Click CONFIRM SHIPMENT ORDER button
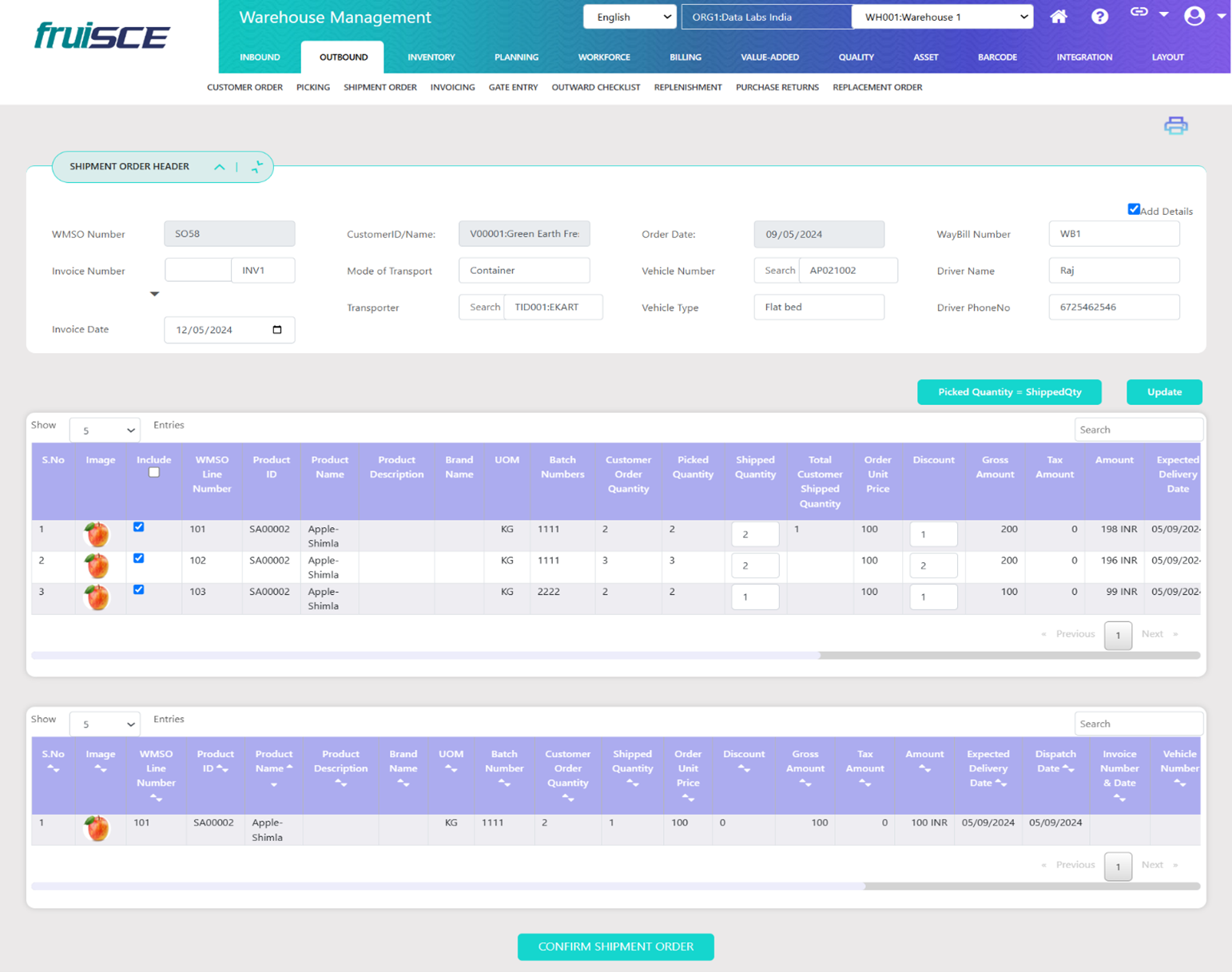1232x972 pixels. (615, 946)
